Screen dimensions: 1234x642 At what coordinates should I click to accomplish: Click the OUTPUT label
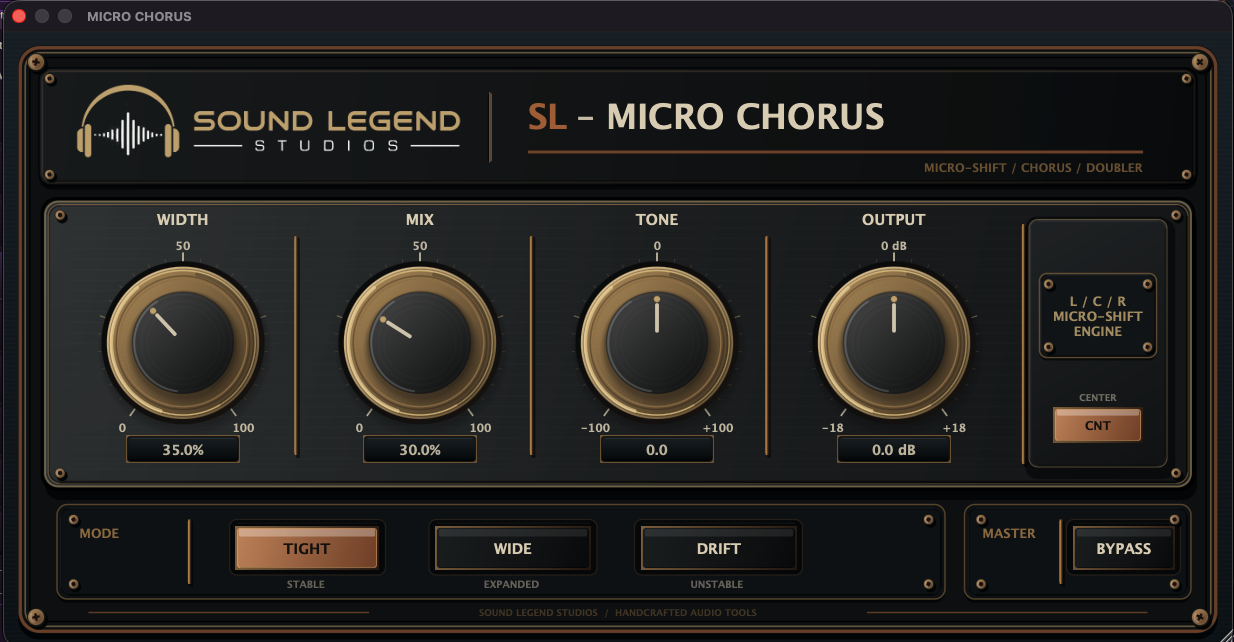(894, 220)
